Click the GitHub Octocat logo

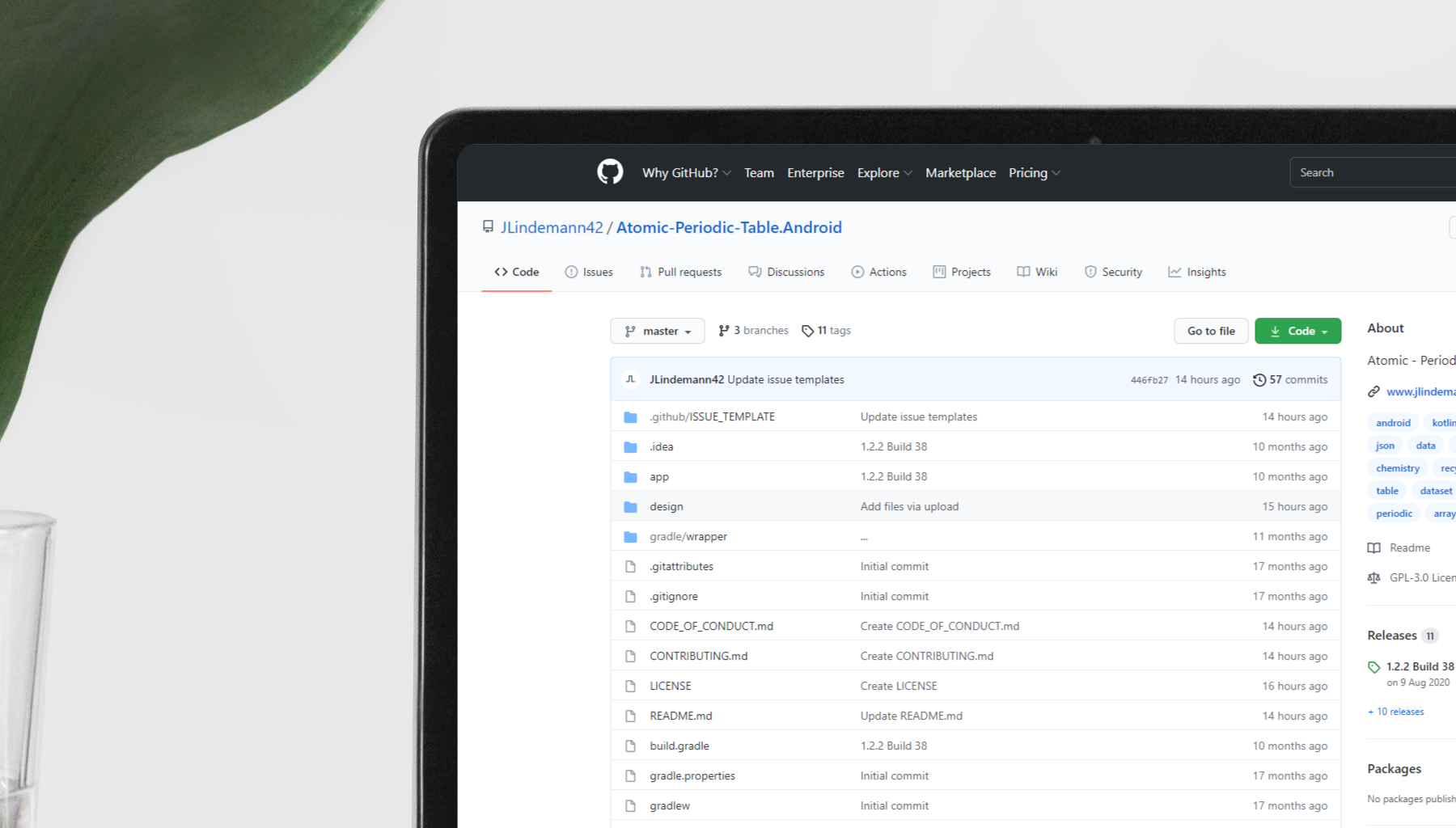coord(610,171)
